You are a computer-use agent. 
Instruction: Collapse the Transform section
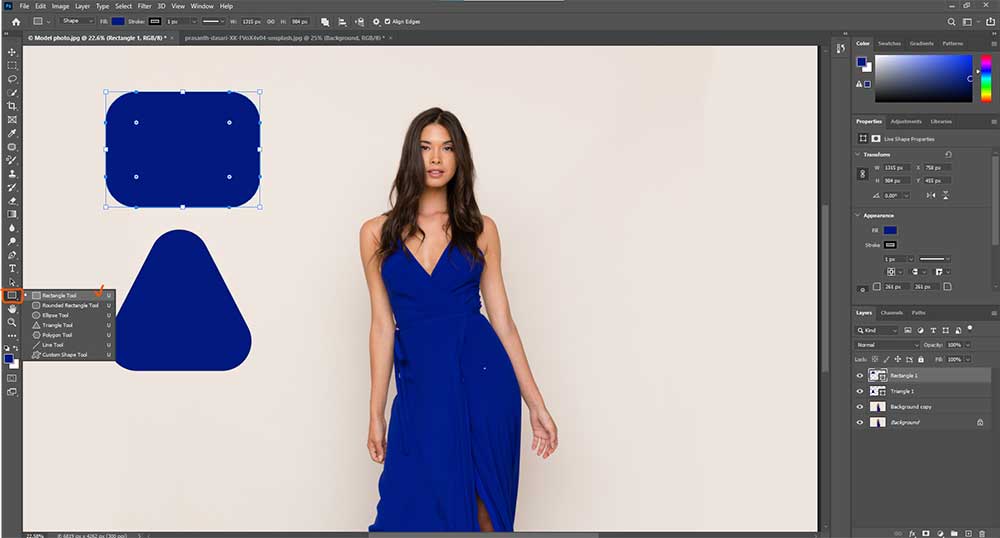[857, 154]
